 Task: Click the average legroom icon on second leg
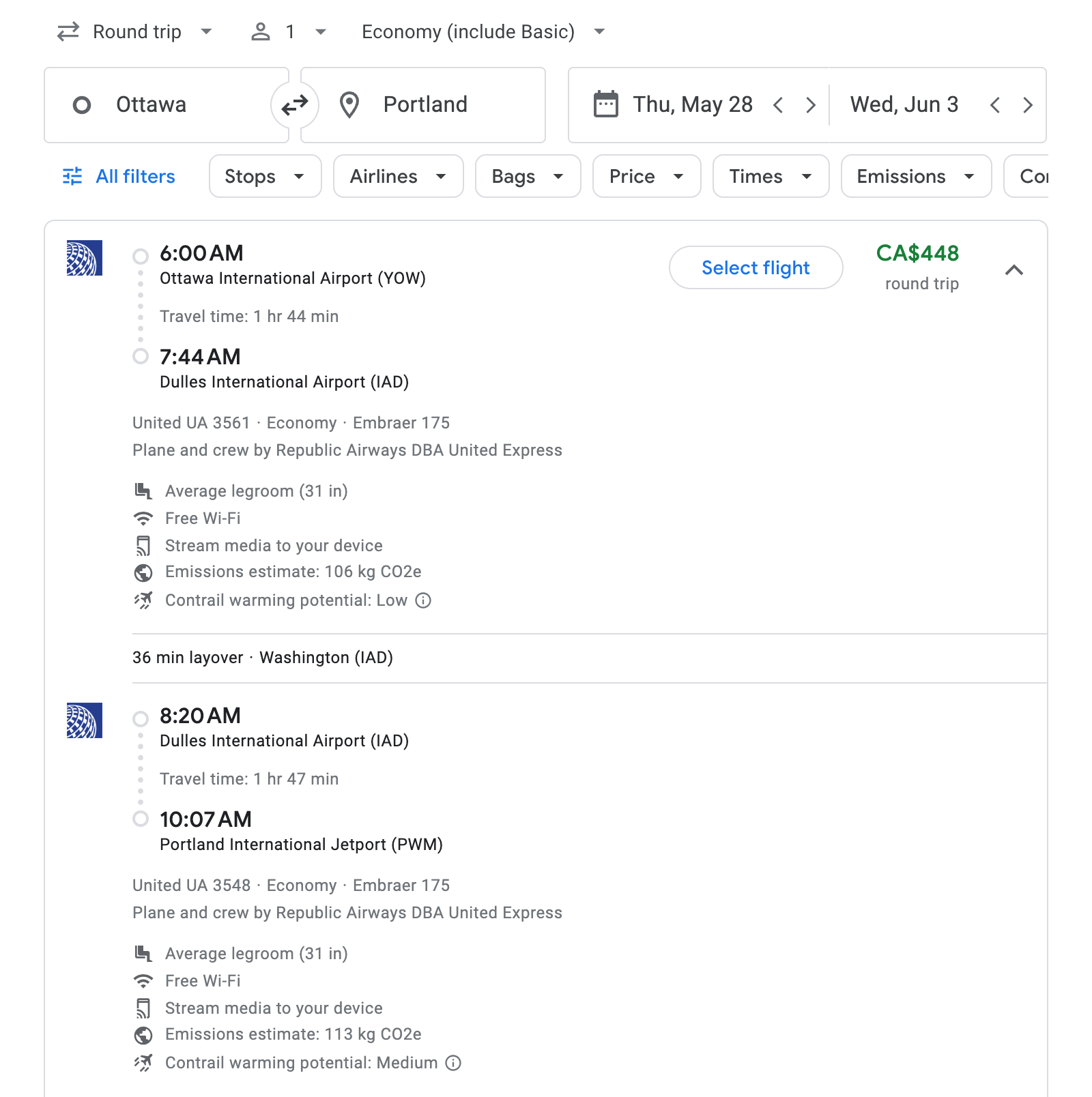143,954
